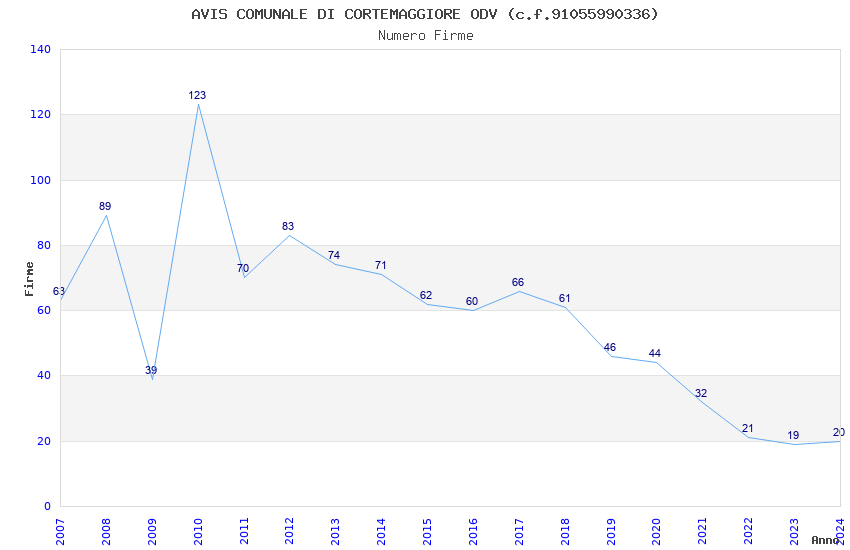The image size is (850, 550).
Task: Click the data label 32 for 2021
Action: pos(701,393)
